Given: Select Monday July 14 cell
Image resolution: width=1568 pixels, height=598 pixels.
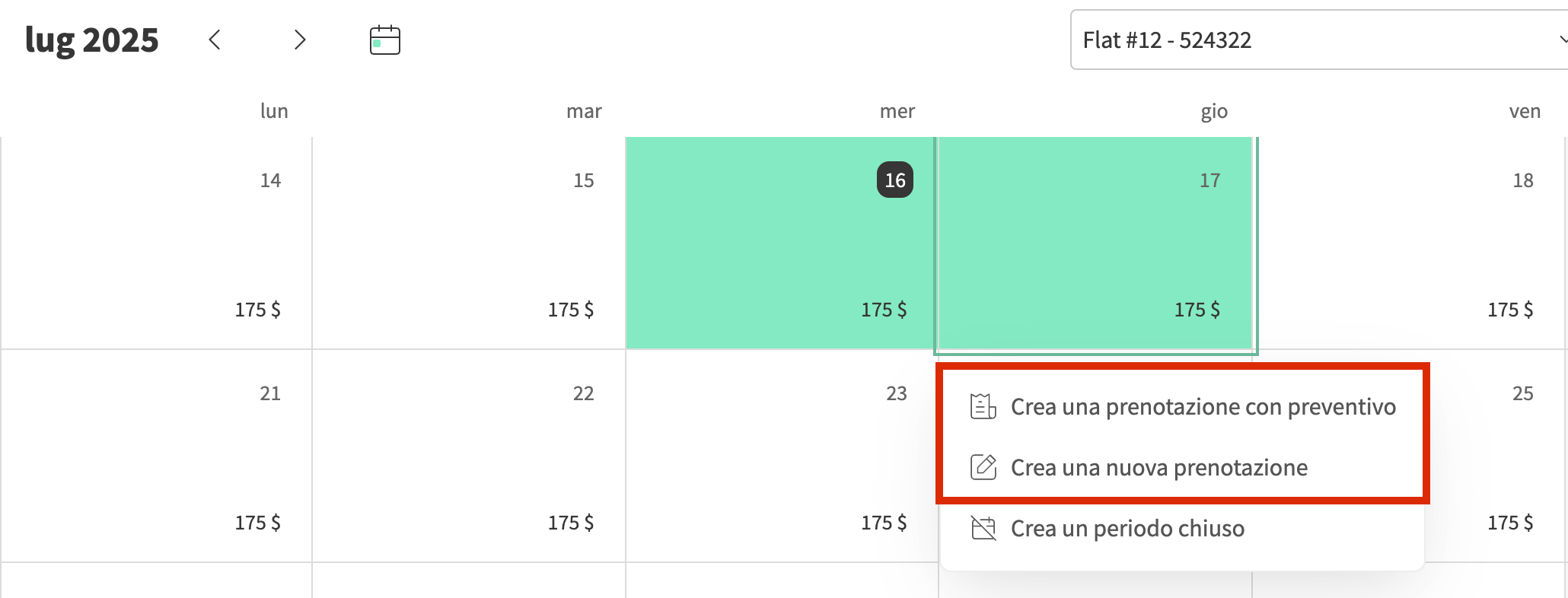Looking at the screenshot, I should [156, 243].
